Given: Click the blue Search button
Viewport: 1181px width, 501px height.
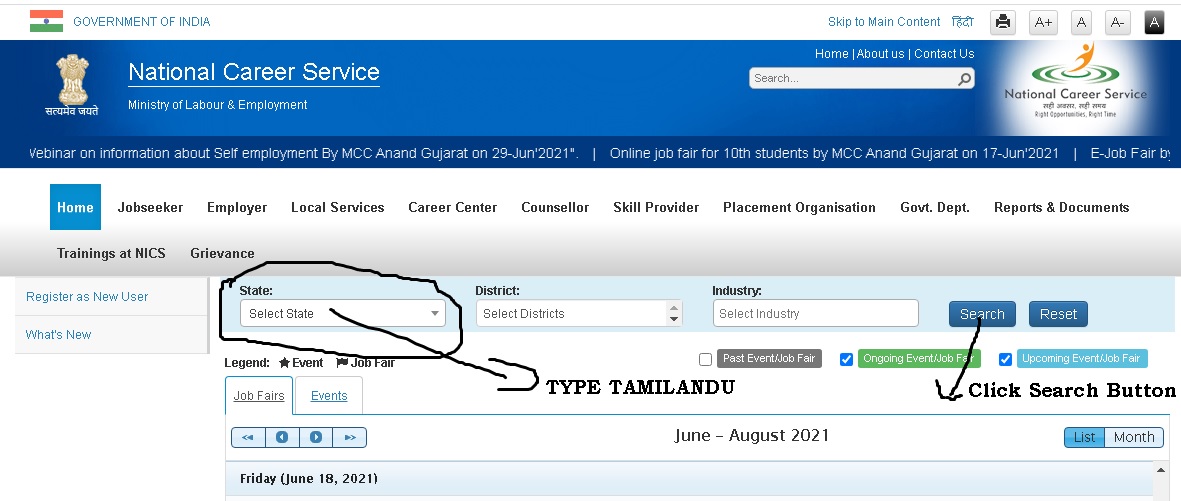Looking at the screenshot, I should pos(982,314).
